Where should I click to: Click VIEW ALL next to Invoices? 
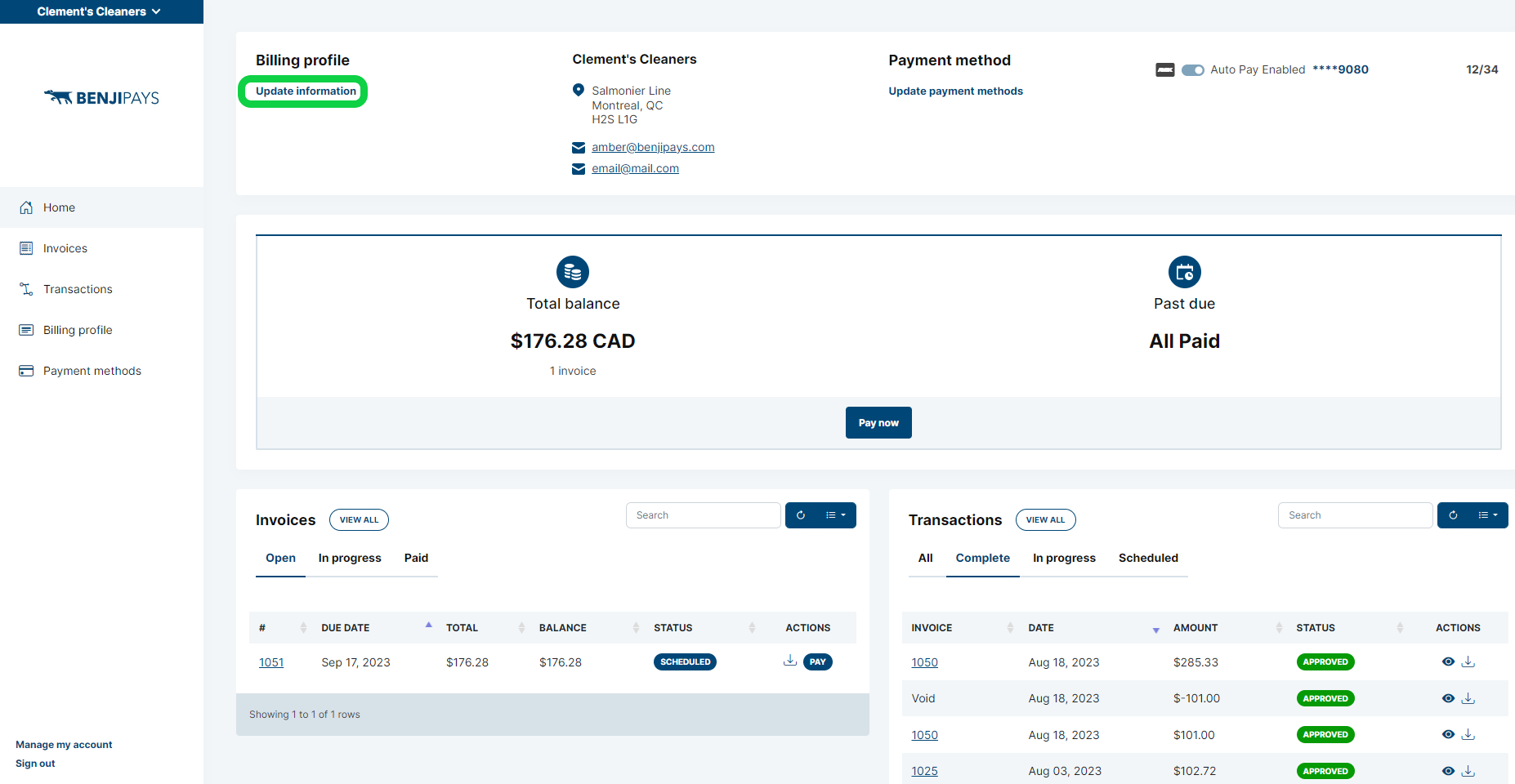coord(359,519)
